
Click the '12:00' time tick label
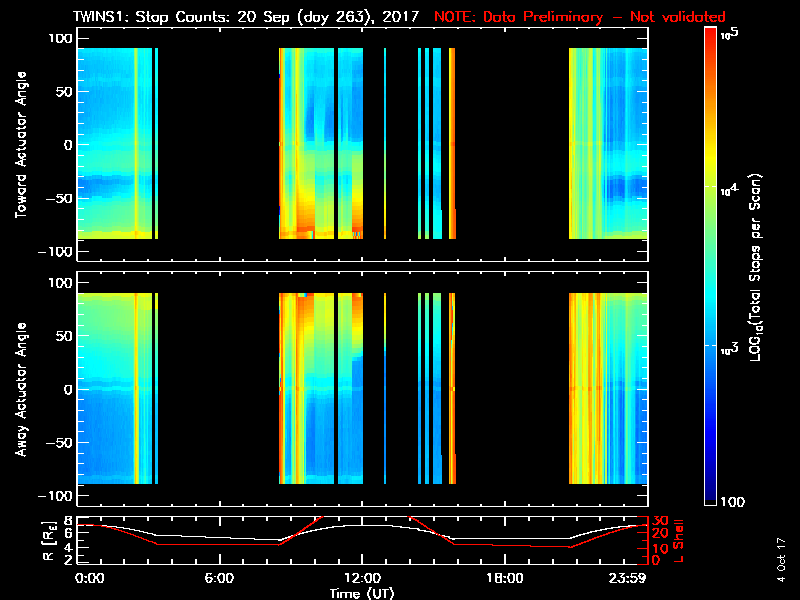362,578
